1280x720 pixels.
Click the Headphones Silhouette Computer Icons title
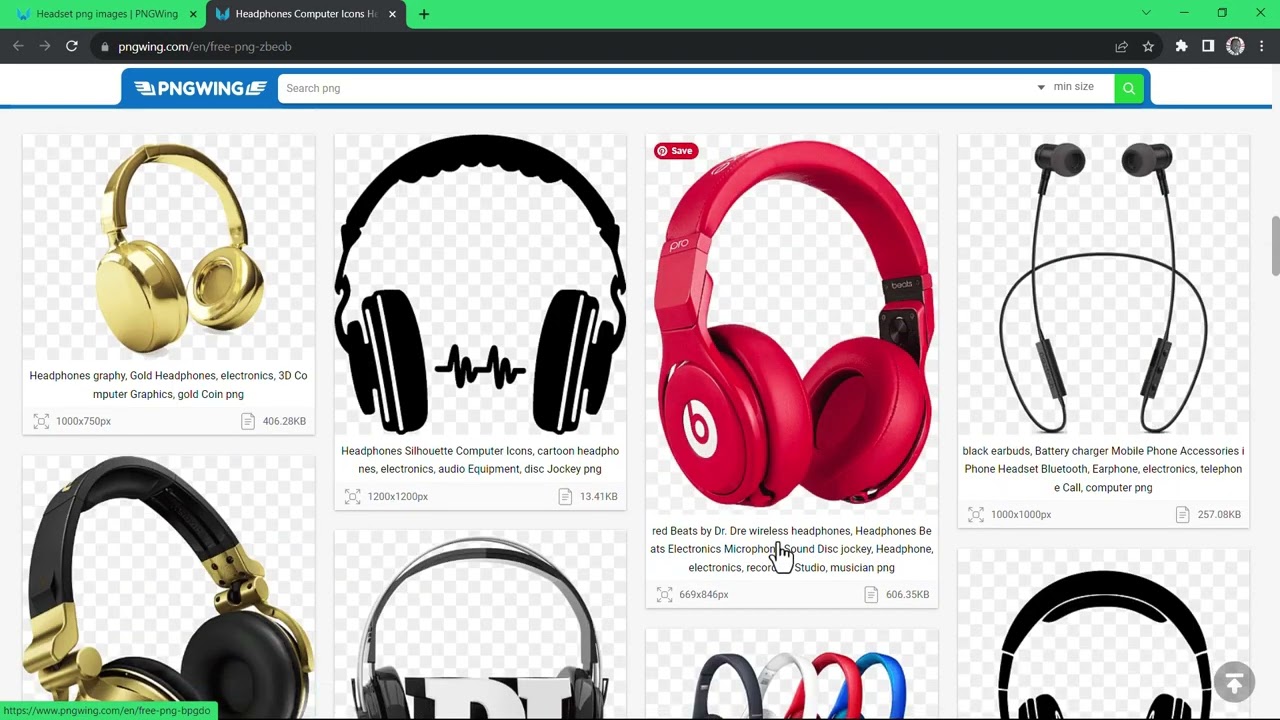pos(480,460)
